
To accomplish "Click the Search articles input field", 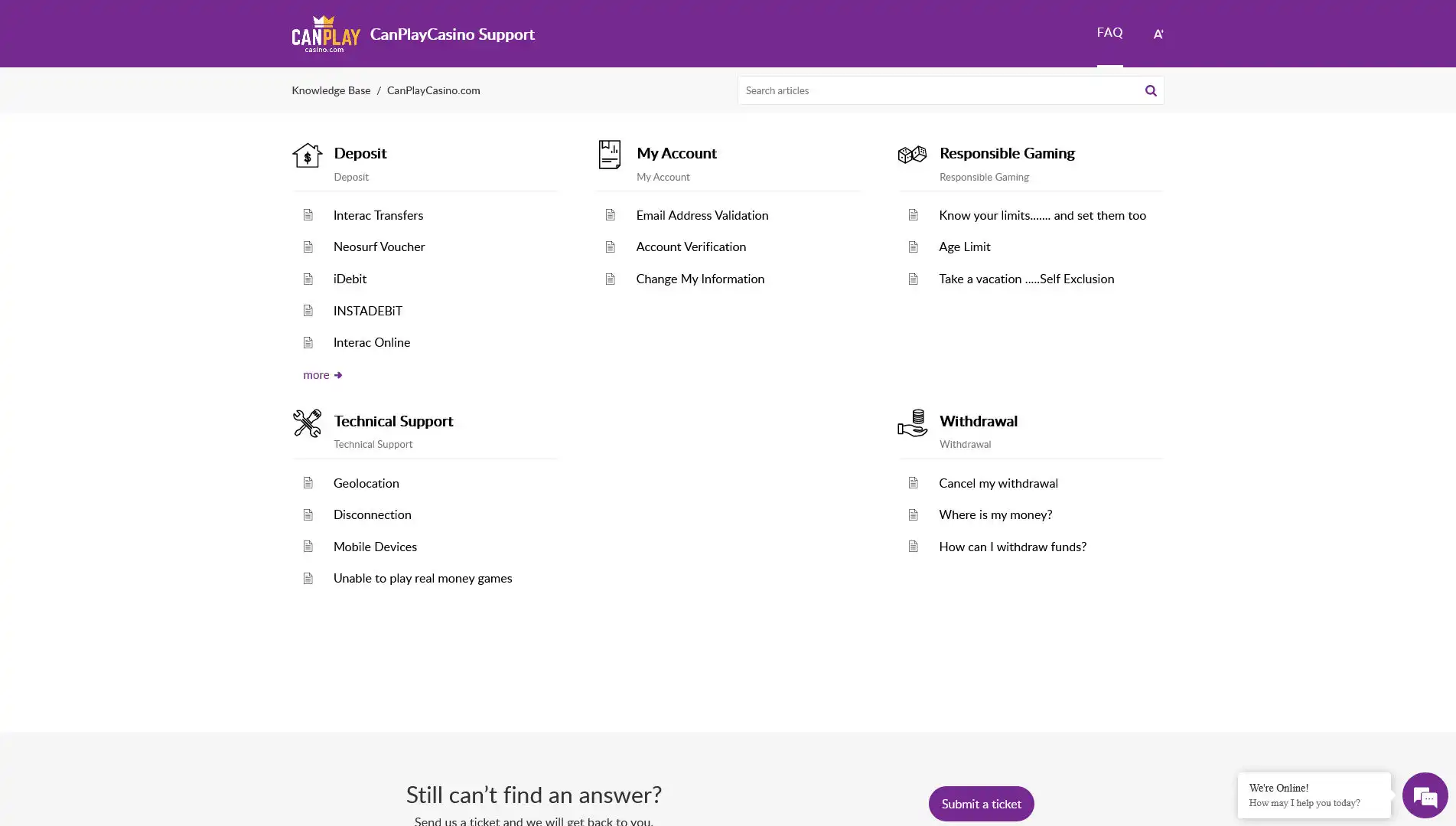I will click(940, 90).
